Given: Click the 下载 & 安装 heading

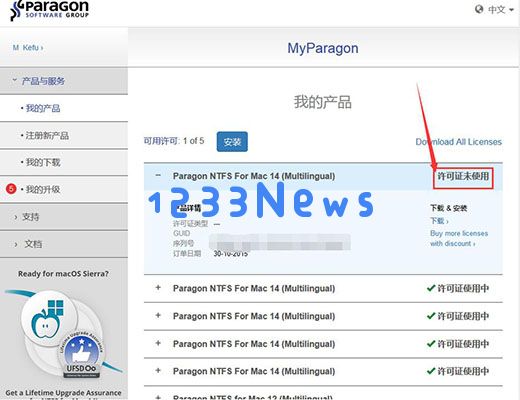Looking at the screenshot, I should (448, 208).
